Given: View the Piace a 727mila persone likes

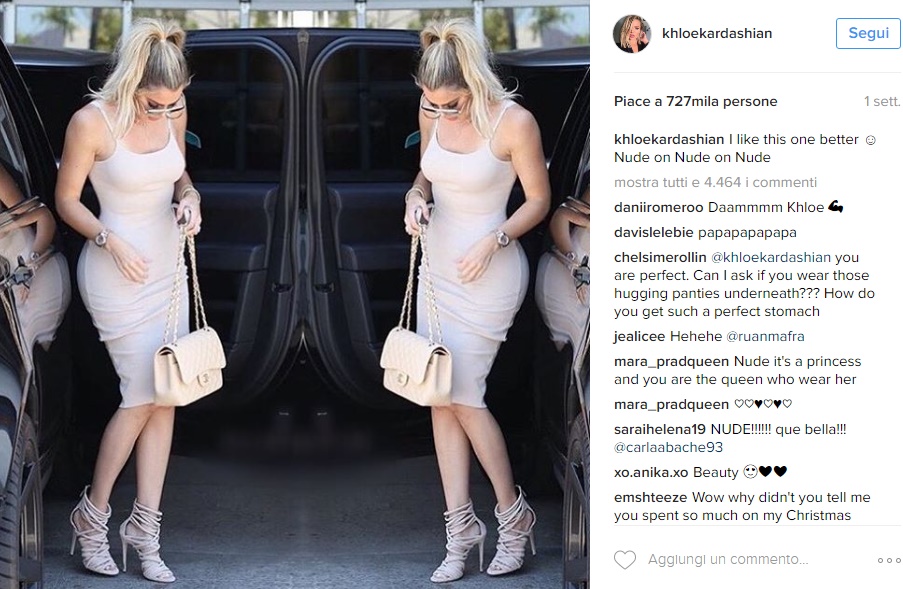Looking at the screenshot, I should pyautogui.click(x=696, y=102).
